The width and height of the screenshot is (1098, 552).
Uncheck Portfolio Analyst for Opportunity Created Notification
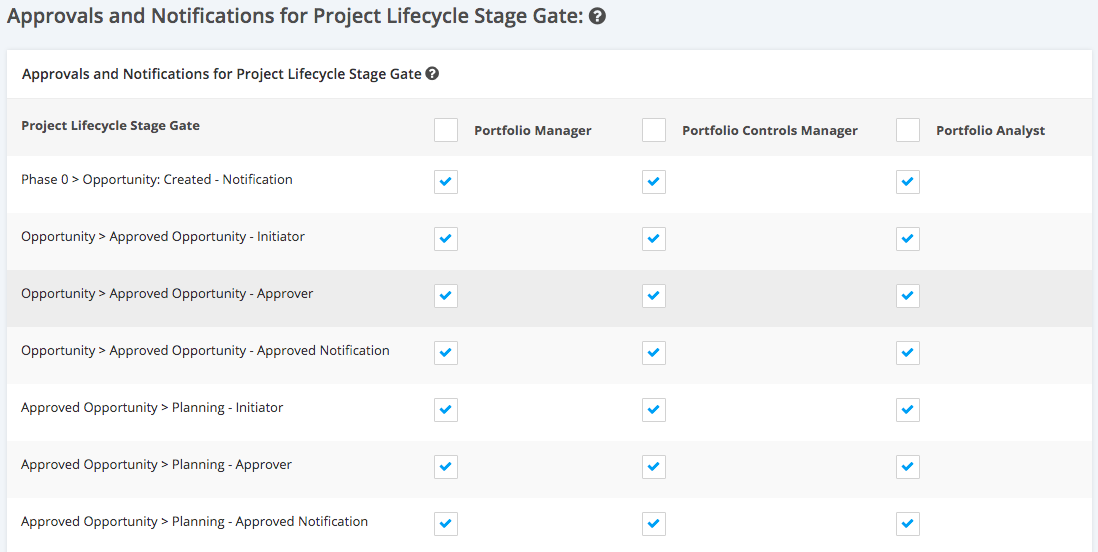point(908,182)
